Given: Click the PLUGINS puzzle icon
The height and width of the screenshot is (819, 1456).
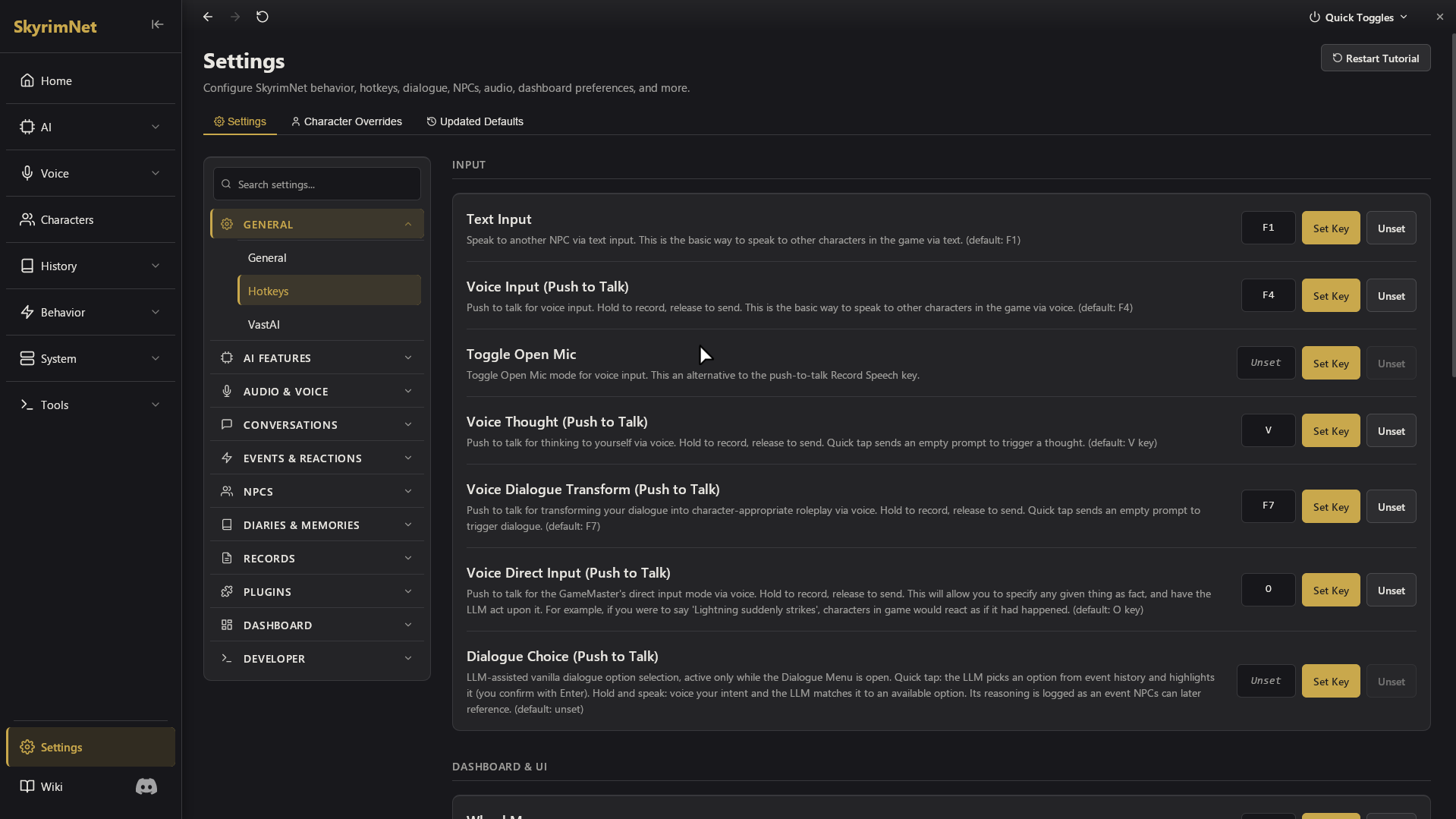Looking at the screenshot, I should coord(227,591).
